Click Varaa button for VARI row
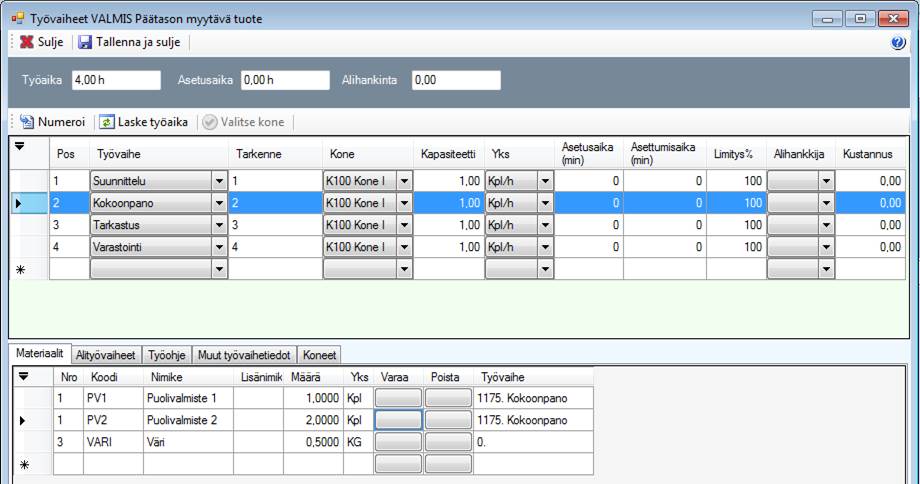Viewport: 920px width, 484px height. point(398,442)
